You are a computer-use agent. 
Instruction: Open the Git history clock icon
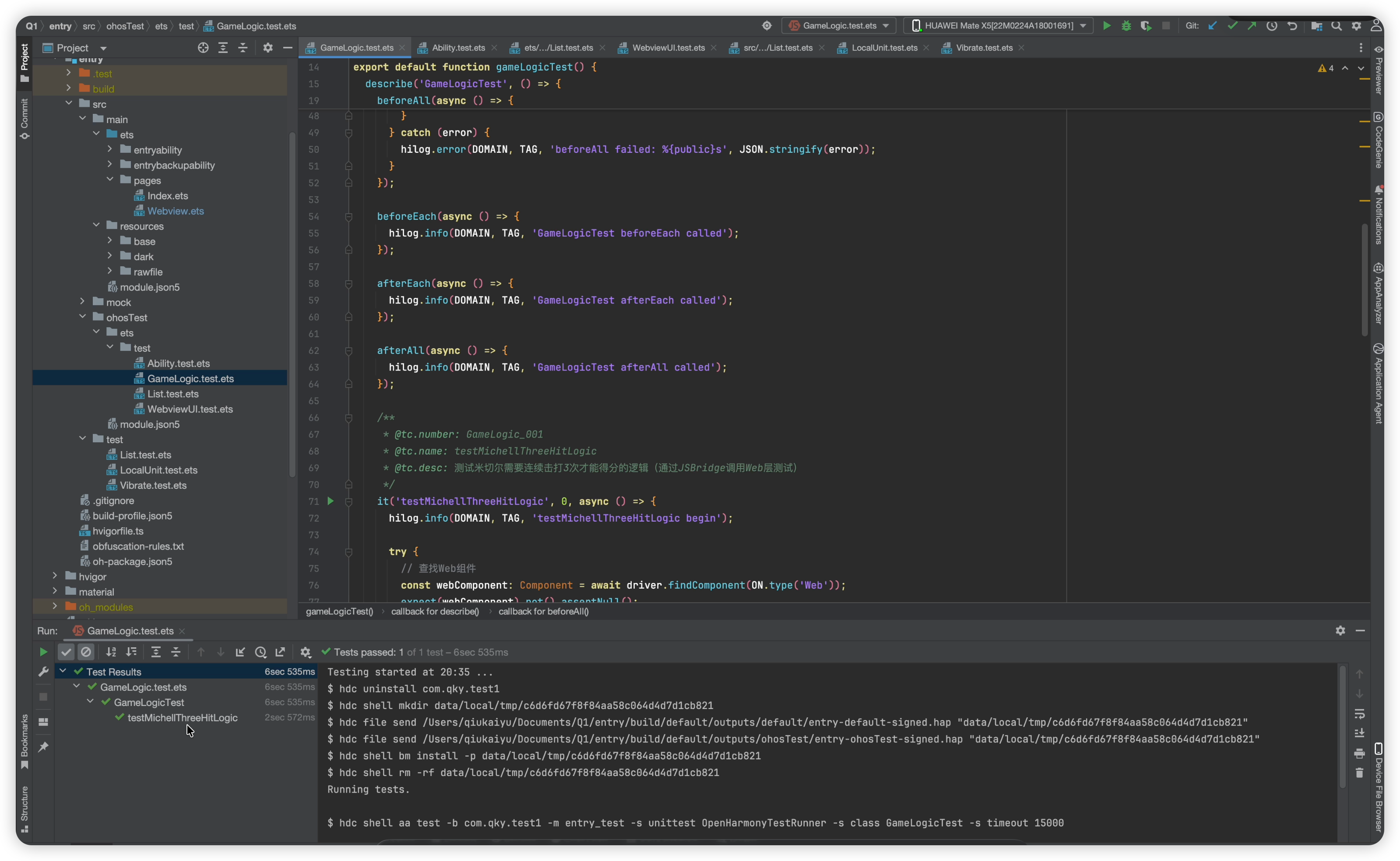(1271, 26)
